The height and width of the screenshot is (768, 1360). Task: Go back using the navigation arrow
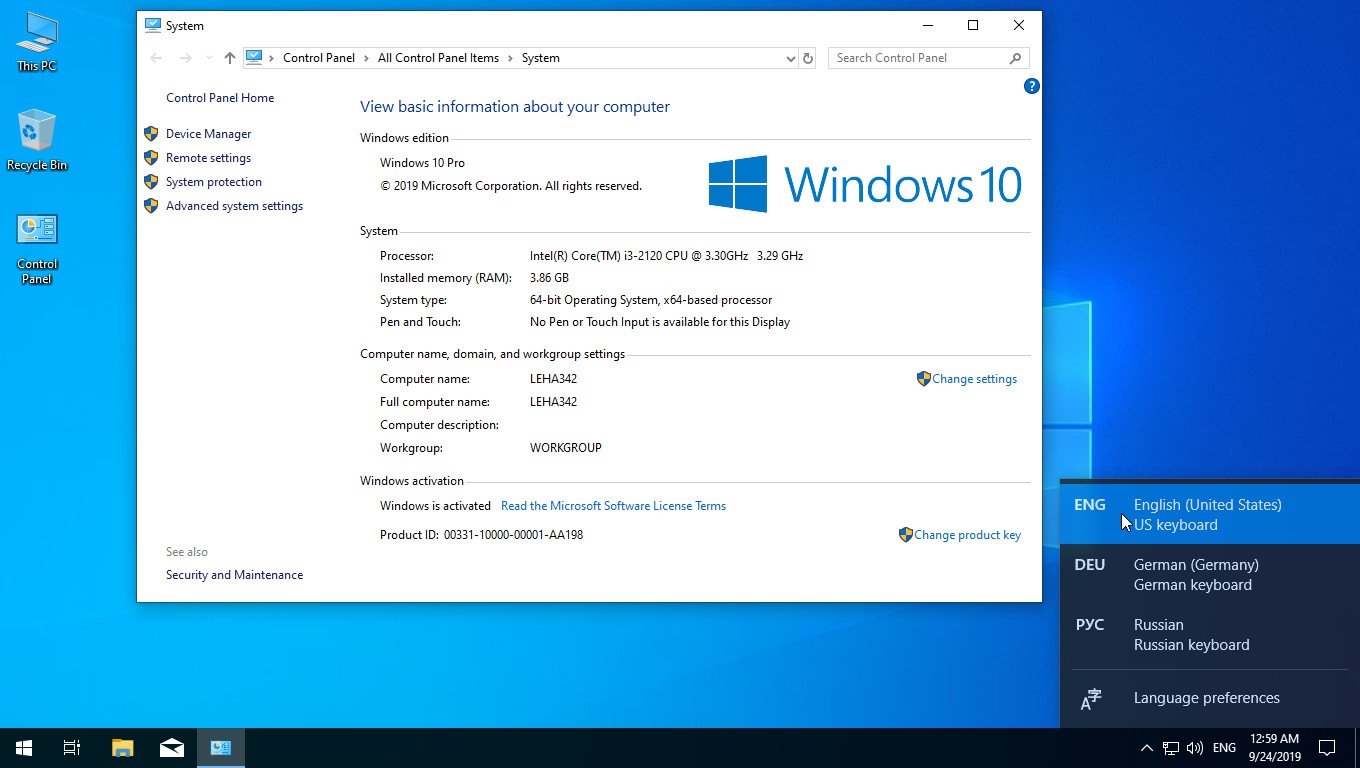click(156, 58)
